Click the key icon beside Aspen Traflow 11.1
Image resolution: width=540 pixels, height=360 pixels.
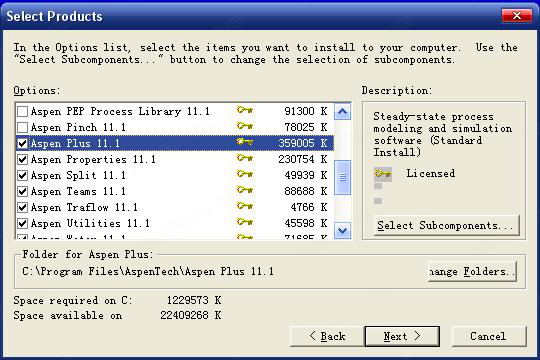coord(245,206)
